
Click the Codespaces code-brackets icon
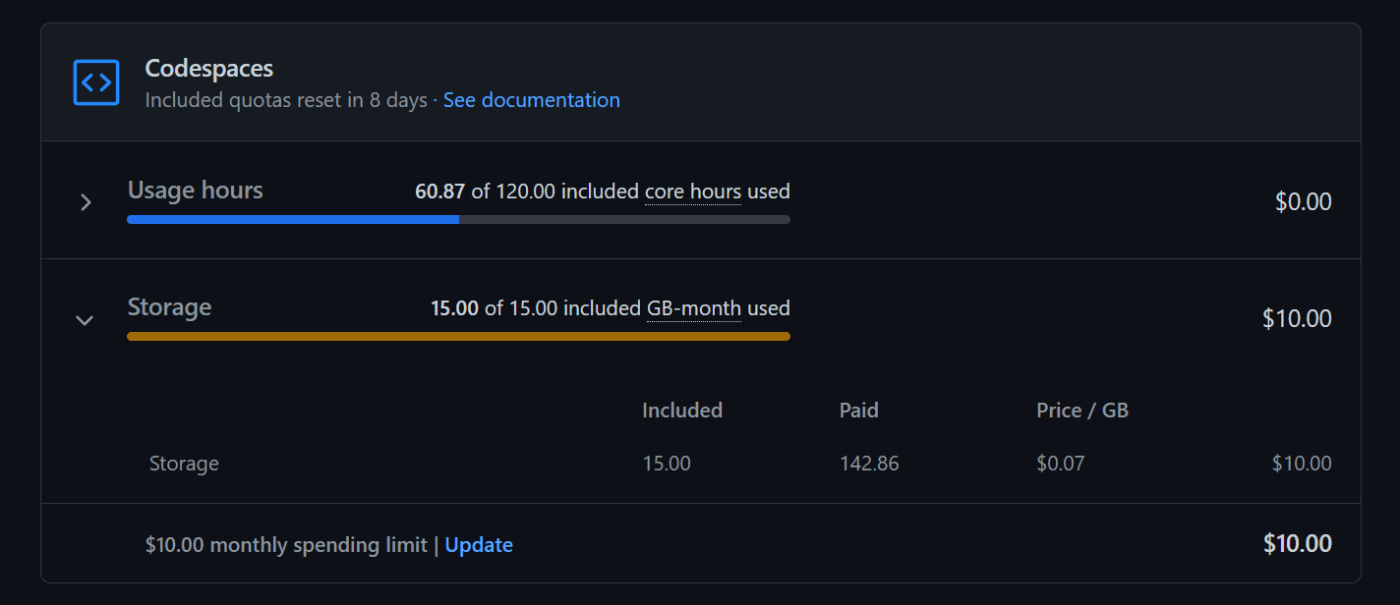click(x=96, y=82)
